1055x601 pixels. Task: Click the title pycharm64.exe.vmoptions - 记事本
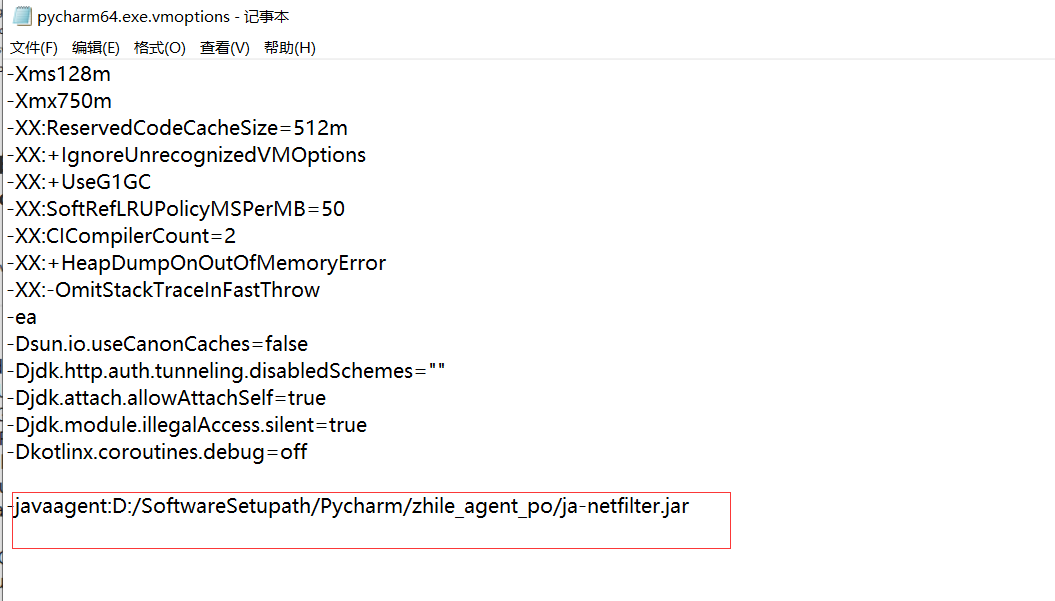163,16
